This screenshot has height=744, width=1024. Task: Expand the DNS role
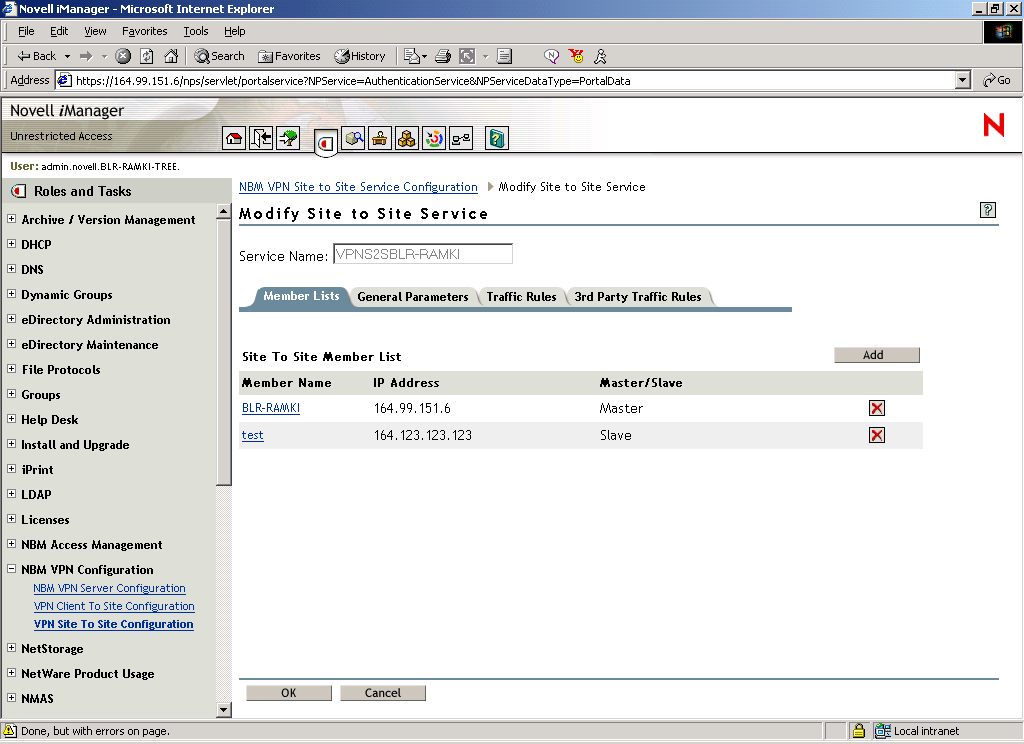click(11, 268)
